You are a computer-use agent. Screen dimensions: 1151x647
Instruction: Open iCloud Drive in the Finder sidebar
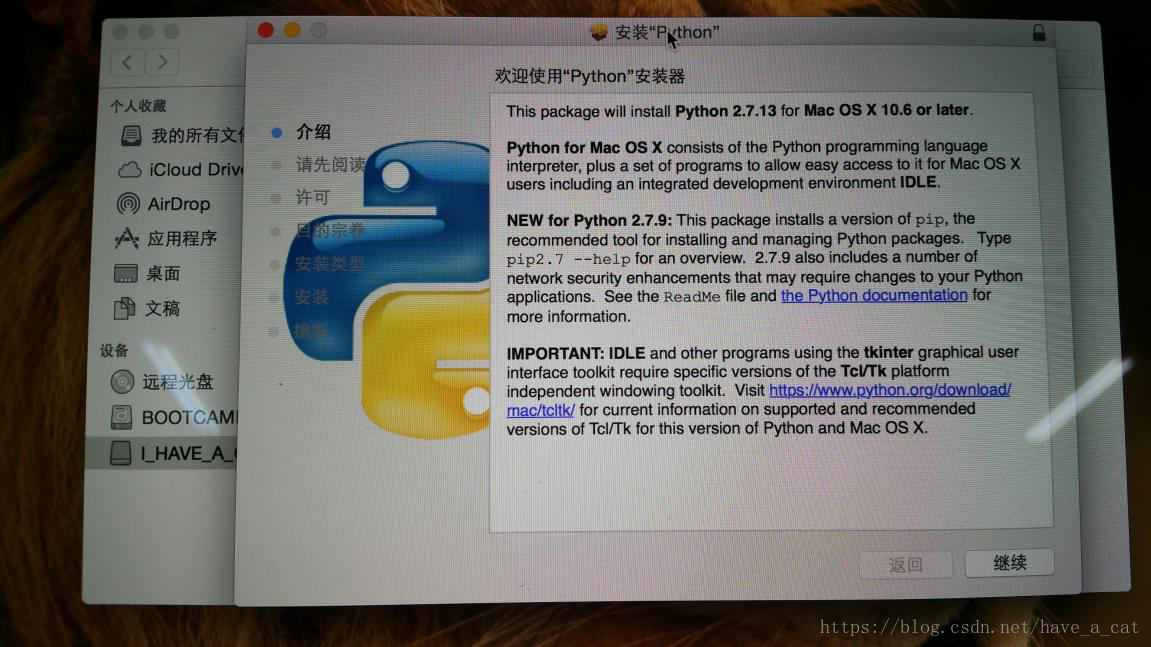coord(182,170)
